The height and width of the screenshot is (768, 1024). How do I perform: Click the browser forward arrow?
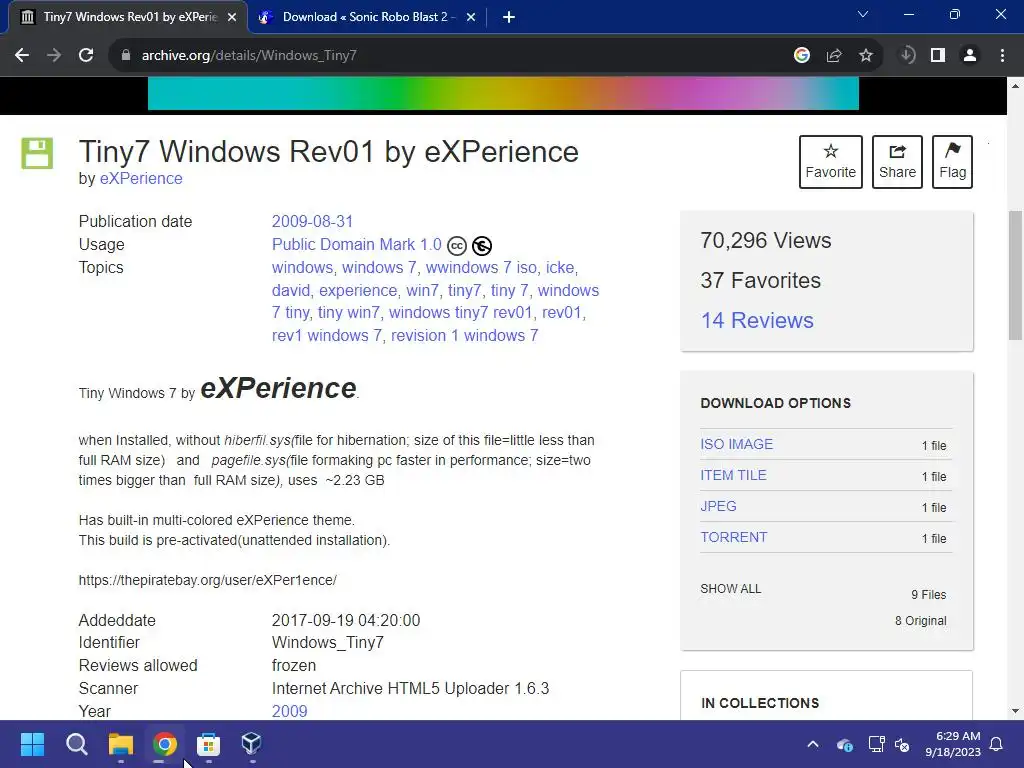54,56
